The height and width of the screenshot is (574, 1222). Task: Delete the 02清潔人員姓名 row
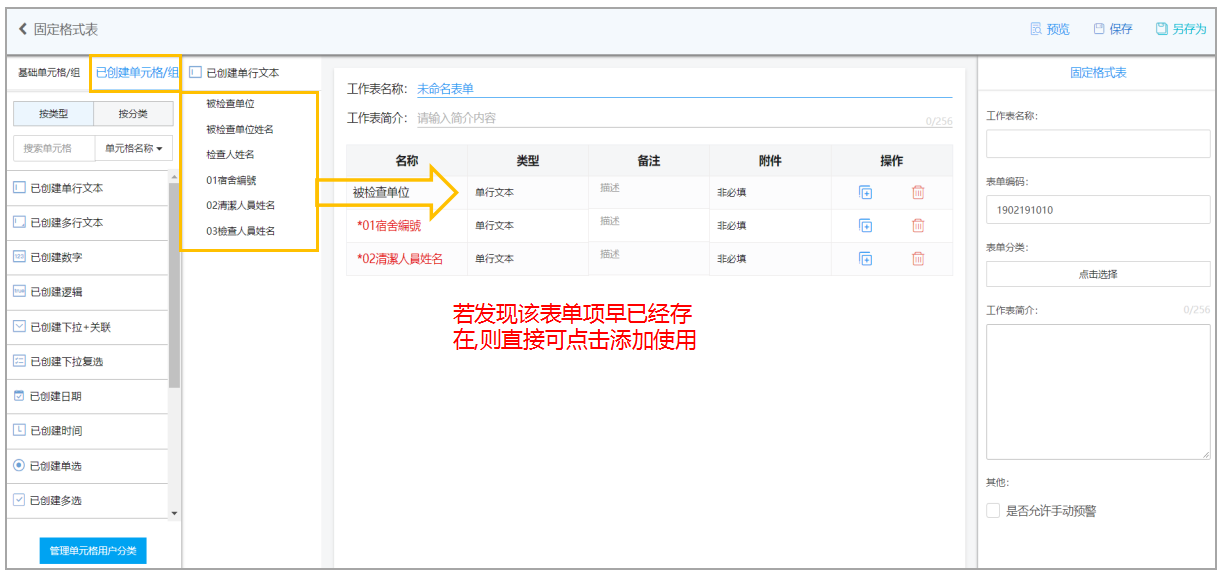coord(918,258)
